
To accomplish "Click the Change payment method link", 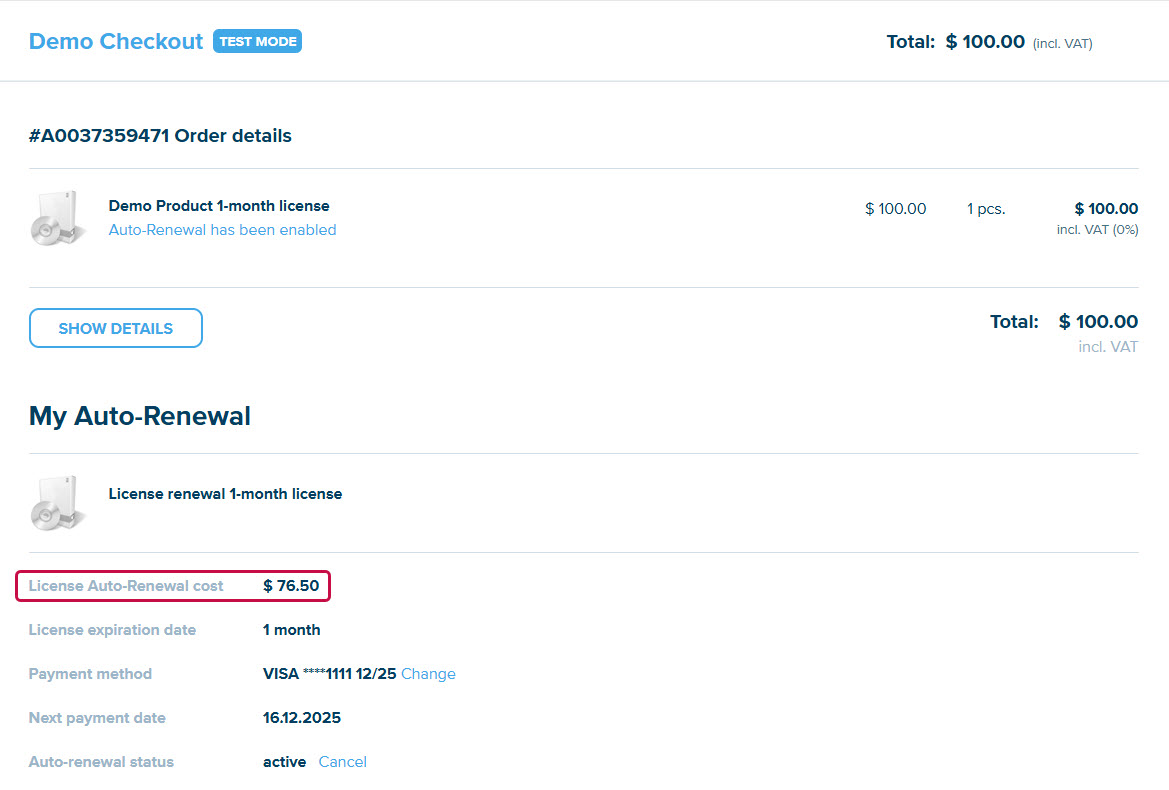I will [428, 674].
